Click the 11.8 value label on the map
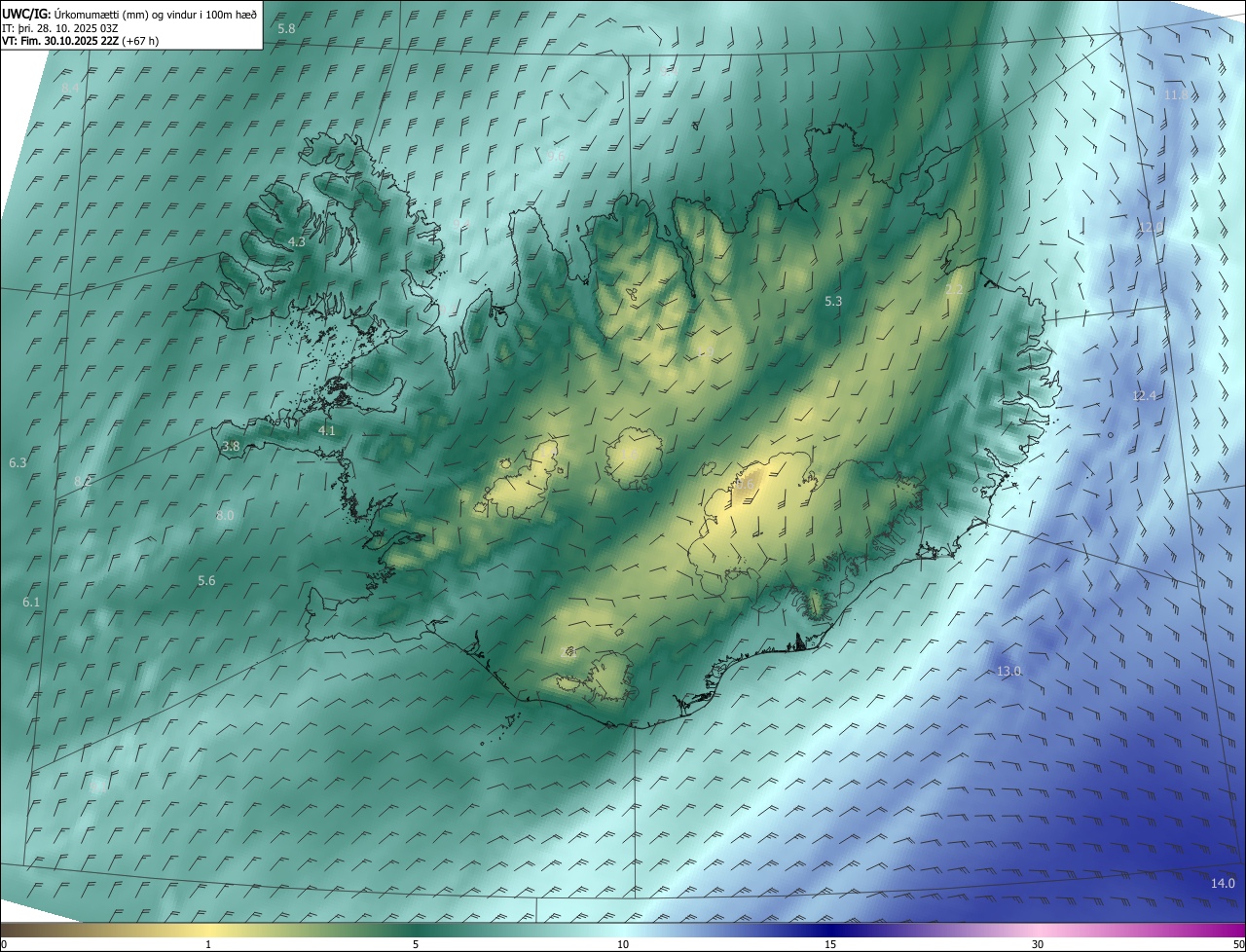Screen dimensions: 1246x952 point(1177,94)
